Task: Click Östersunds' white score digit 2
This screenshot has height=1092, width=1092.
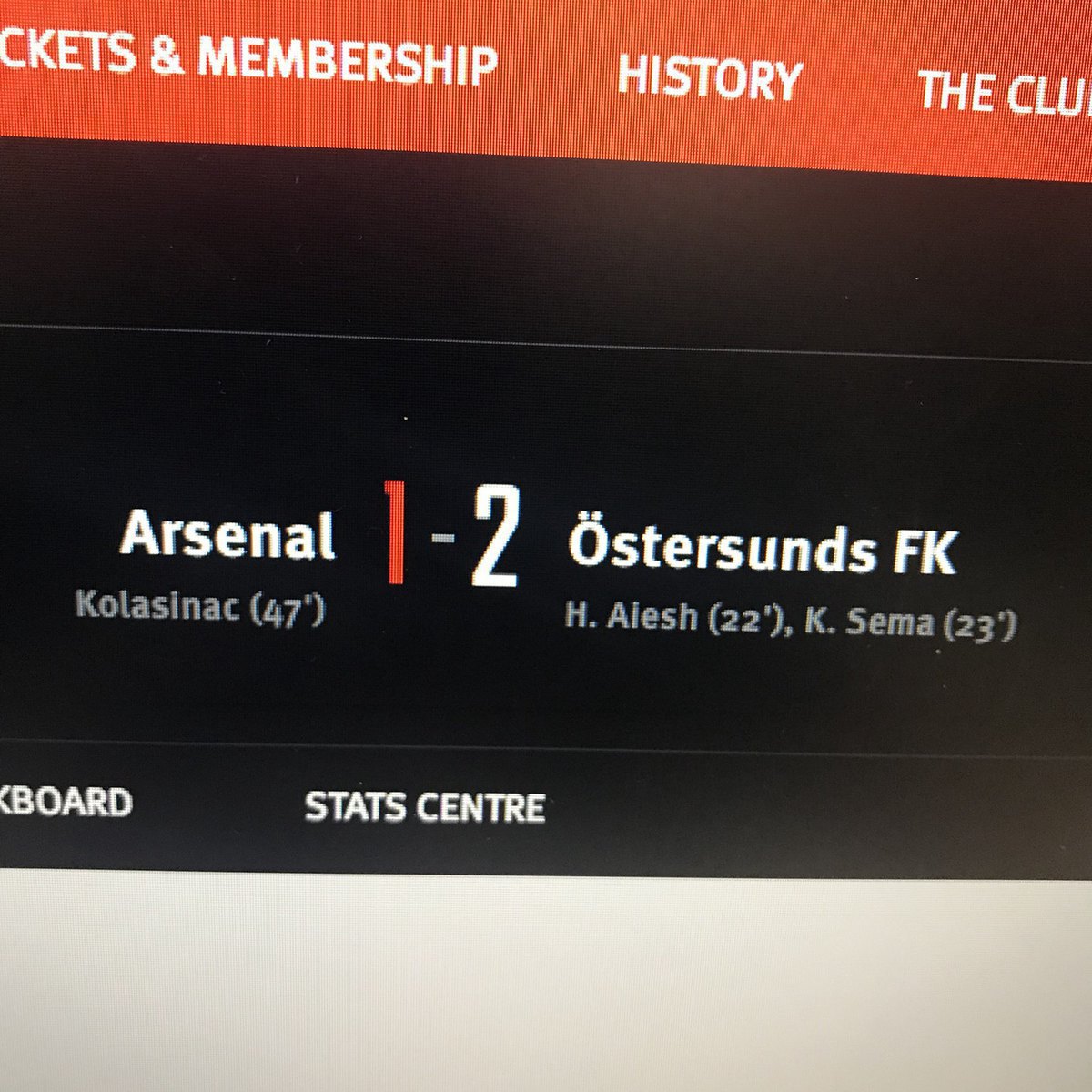Action: (x=494, y=537)
